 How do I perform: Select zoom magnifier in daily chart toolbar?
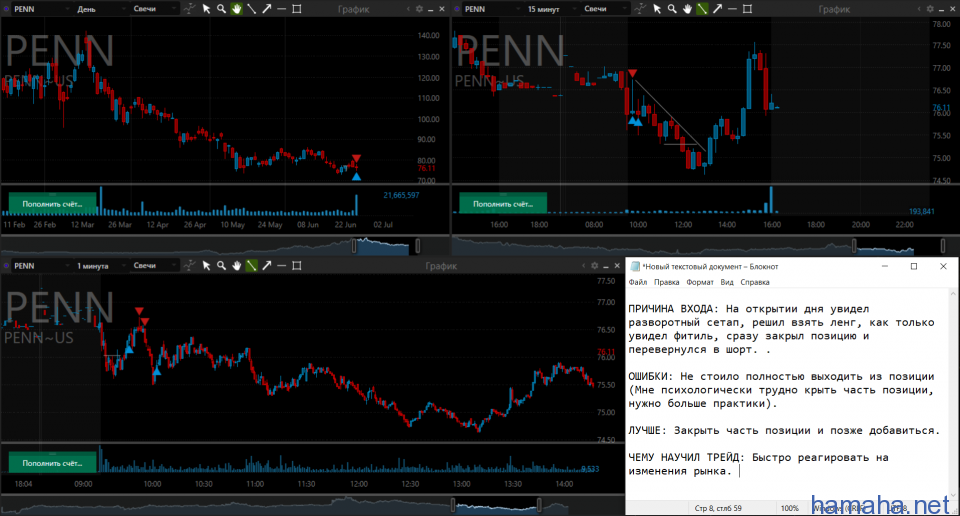pyautogui.click(x=221, y=9)
